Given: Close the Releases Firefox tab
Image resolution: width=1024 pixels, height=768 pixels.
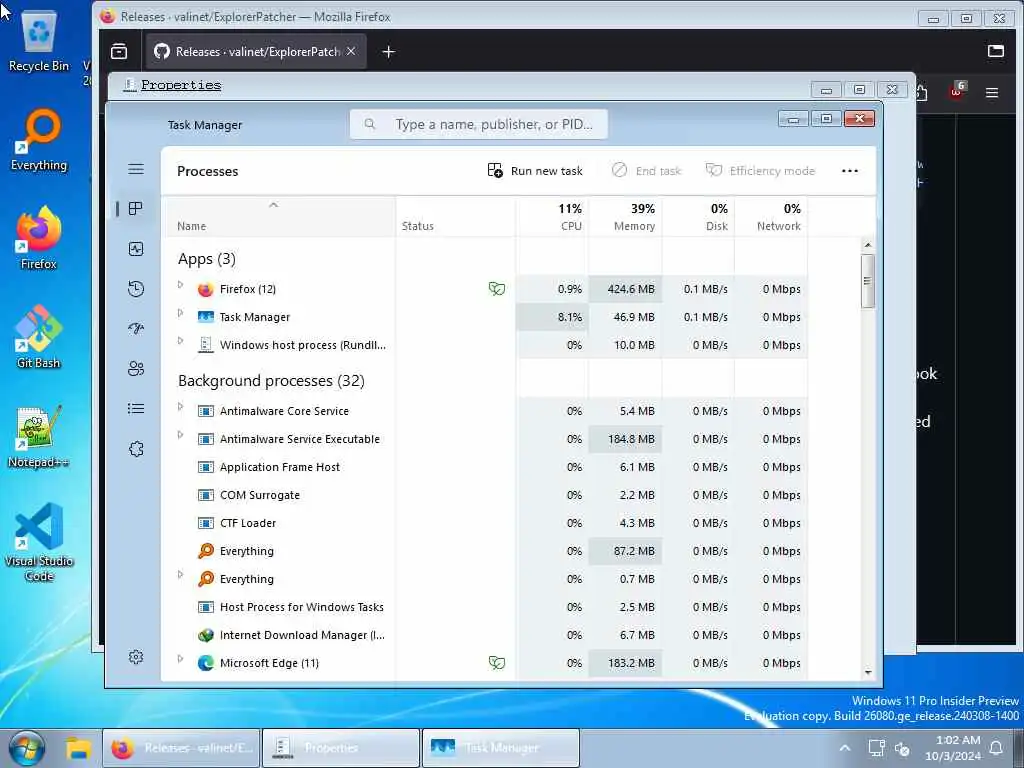Looking at the screenshot, I should click(351, 52).
